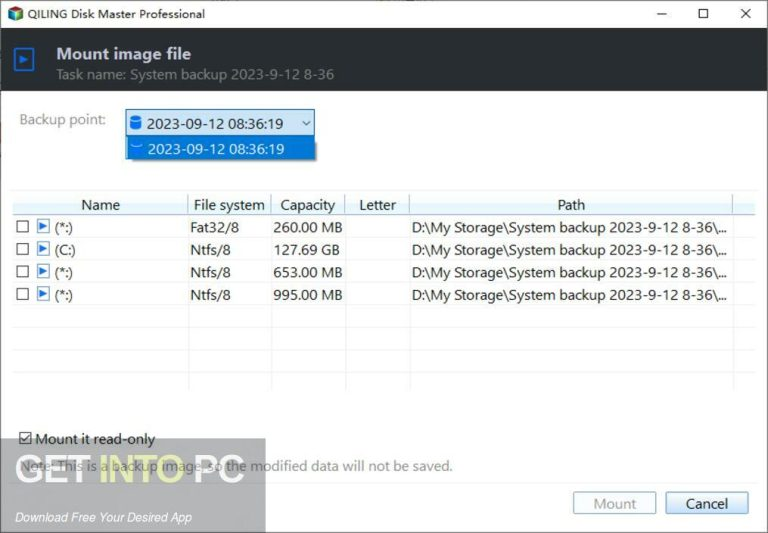768x533 pixels.
Task: Sort by the Capacity column header
Action: tap(308, 204)
